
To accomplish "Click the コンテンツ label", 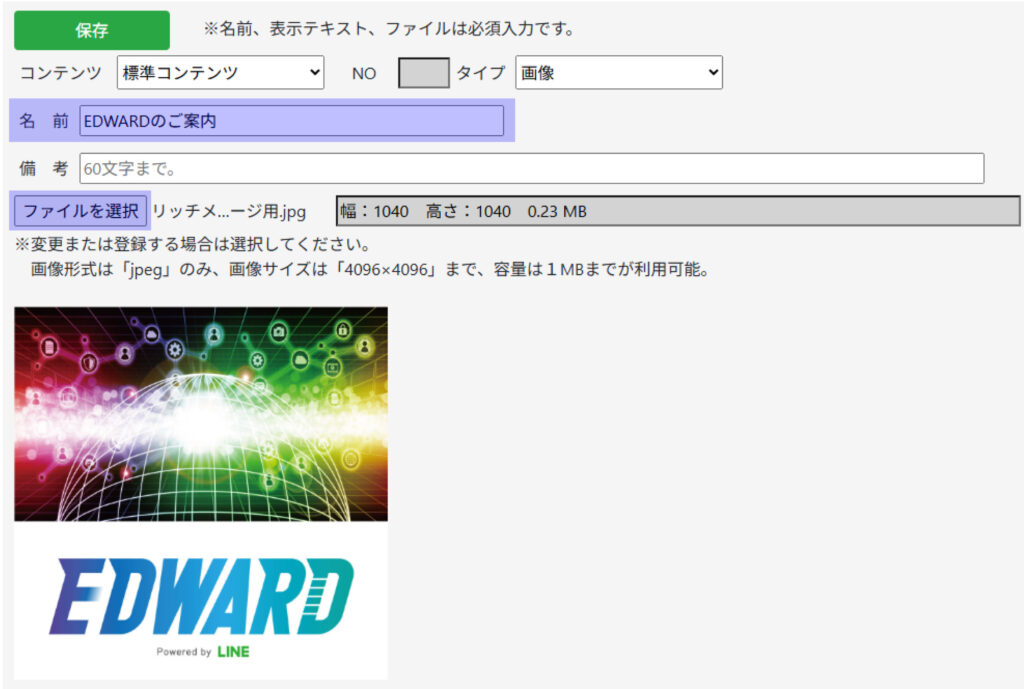I will click(x=61, y=72).
